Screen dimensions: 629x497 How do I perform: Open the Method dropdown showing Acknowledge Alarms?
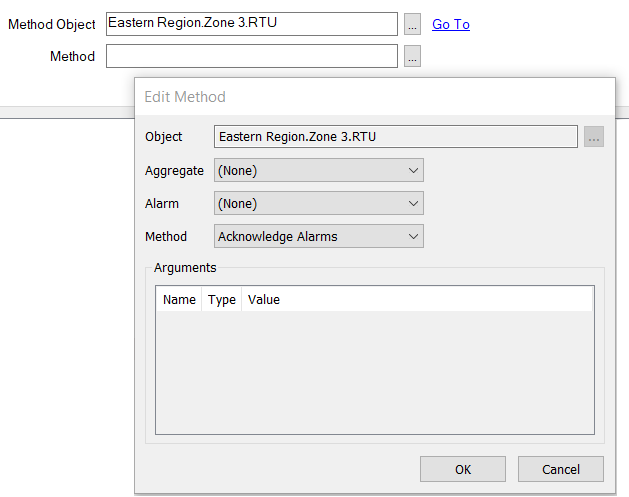[318, 236]
